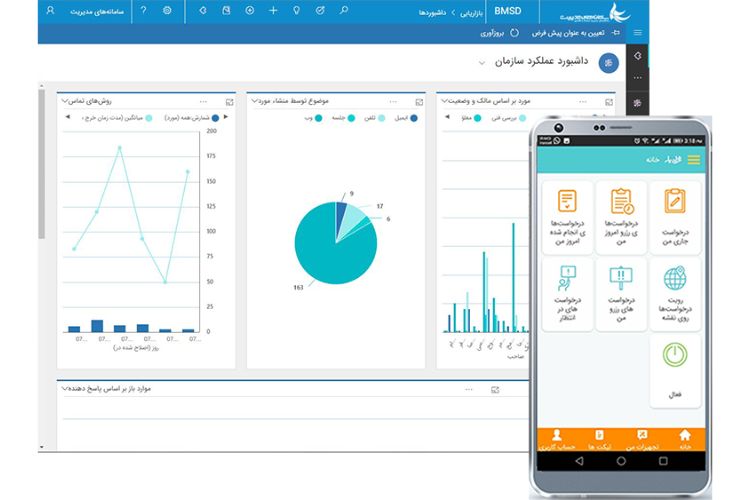Image resolution: width=750 pixels, height=500 pixels.
Task: Open 'موضوع توسط منشاء مورد' chart dropdown chevron
Action: click(x=254, y=101)
